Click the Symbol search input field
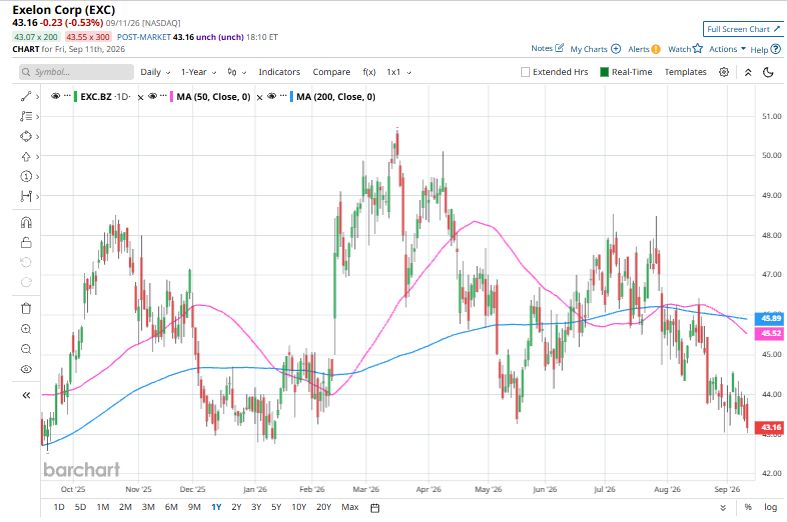The image size is (787, 522). tap(76, 72)
